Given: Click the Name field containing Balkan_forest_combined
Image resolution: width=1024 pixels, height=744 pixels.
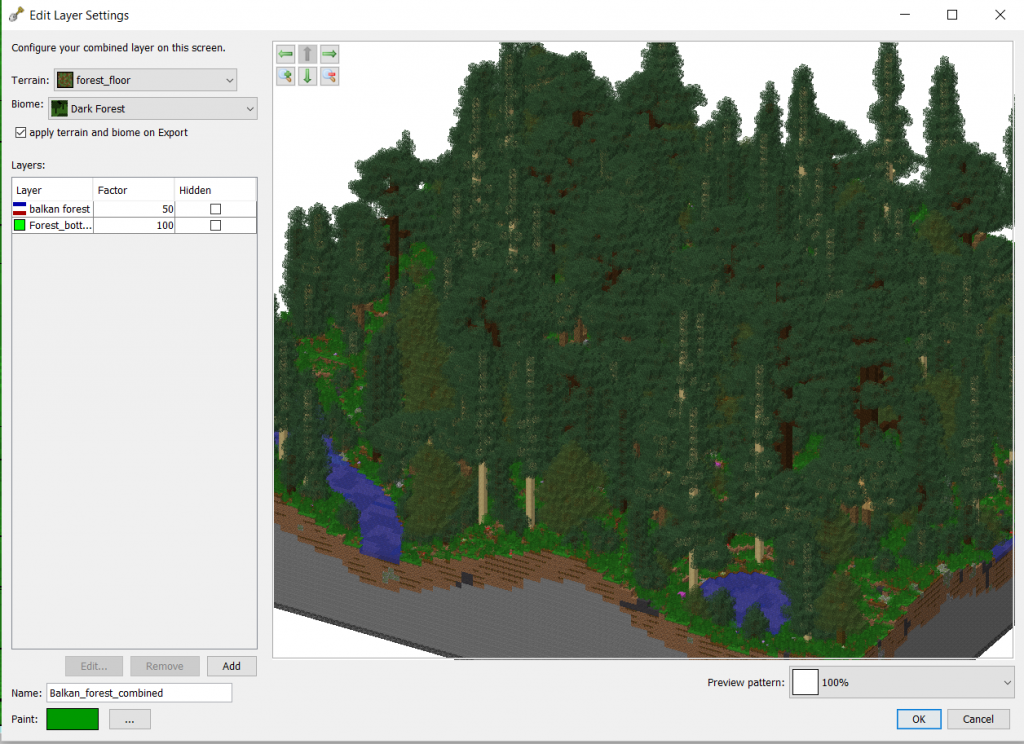Looking at the screenshot, I should tap(139, 692).
